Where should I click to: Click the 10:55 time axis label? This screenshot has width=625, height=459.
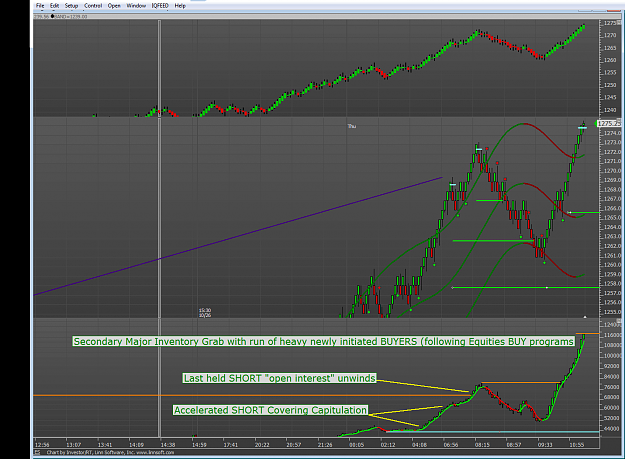coord(576,445)
